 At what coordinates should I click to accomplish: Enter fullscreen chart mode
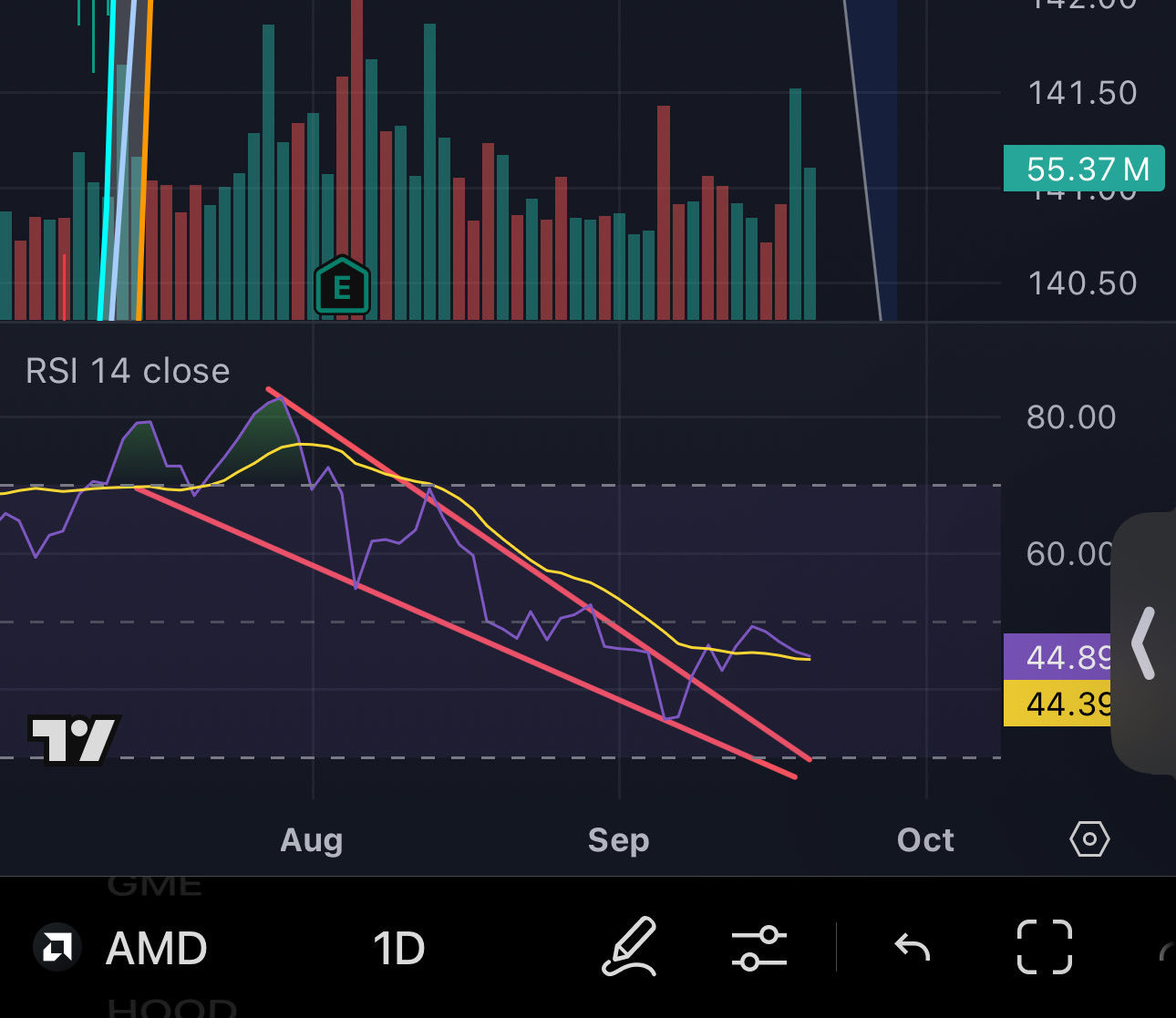(x=1044, y=947)
